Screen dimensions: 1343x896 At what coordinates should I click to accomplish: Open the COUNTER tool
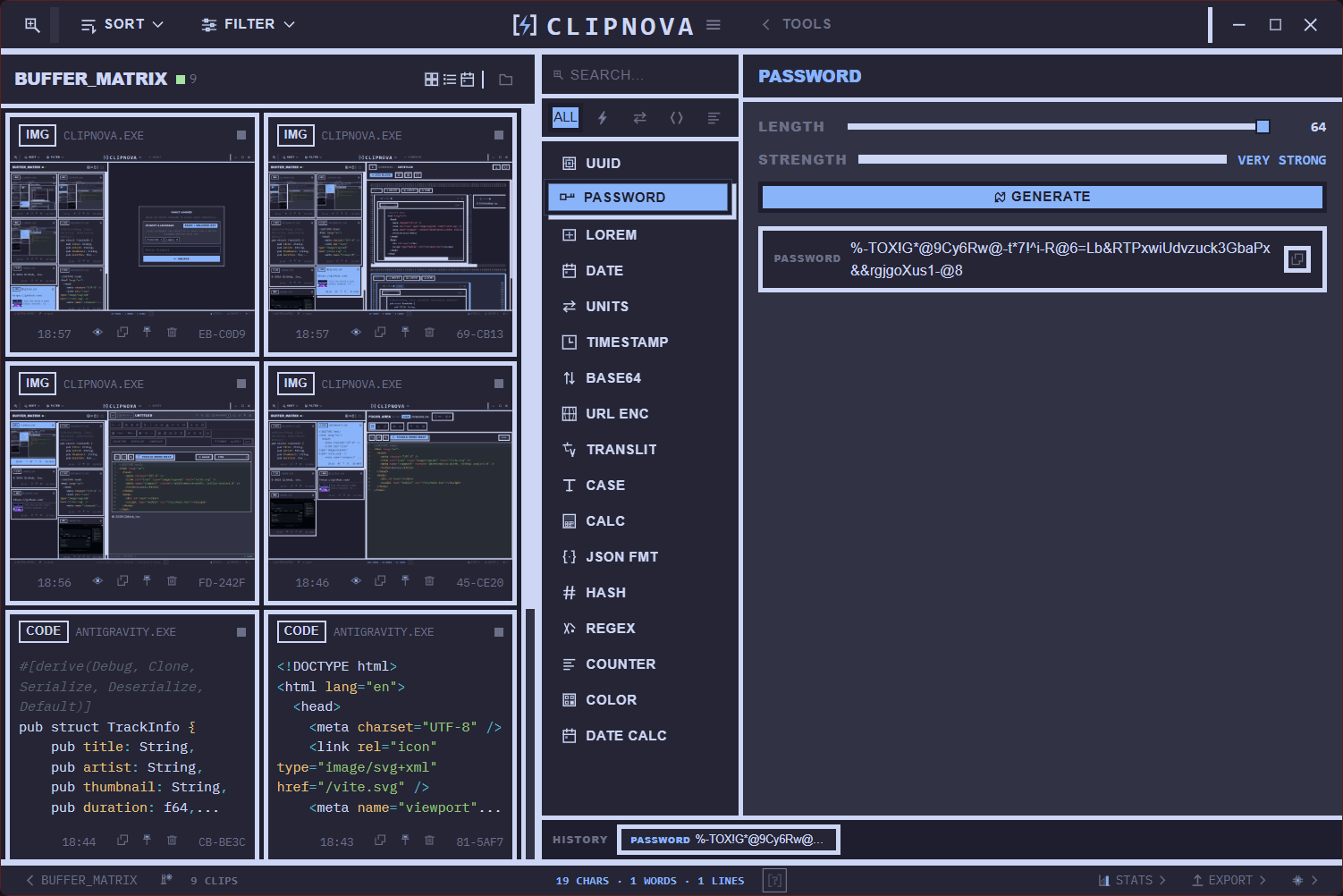click(x=640, y=664)
